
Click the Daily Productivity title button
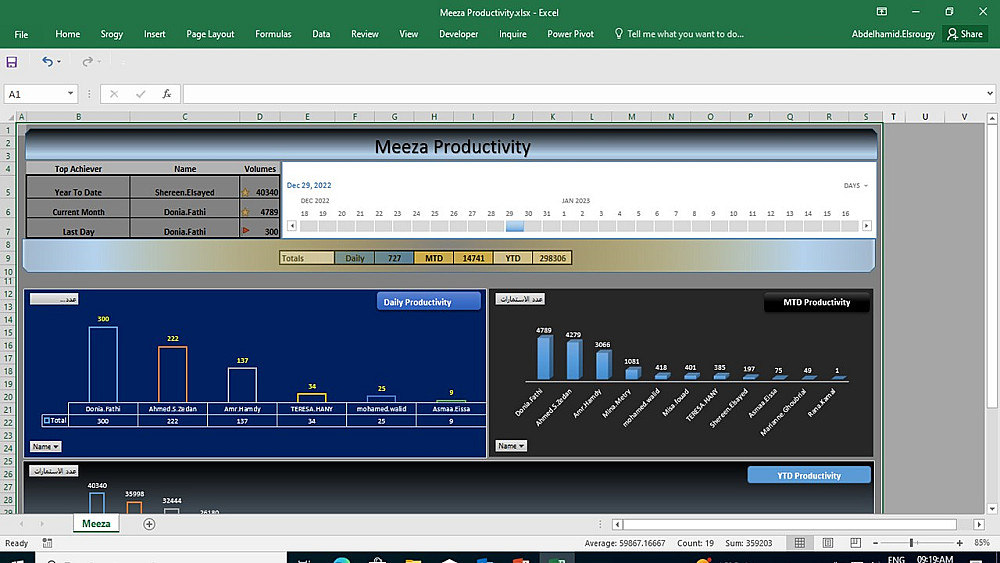click(x=429, y=302)
